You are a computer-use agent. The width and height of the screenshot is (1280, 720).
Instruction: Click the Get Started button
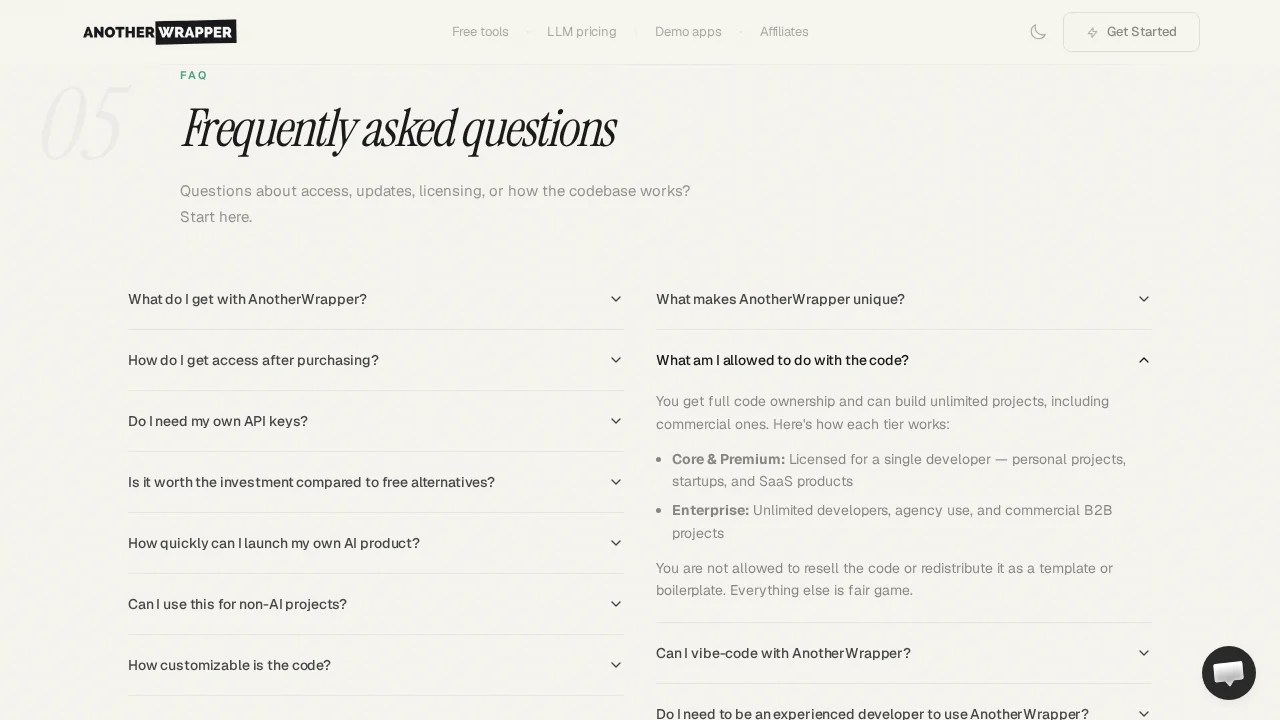1131,32
